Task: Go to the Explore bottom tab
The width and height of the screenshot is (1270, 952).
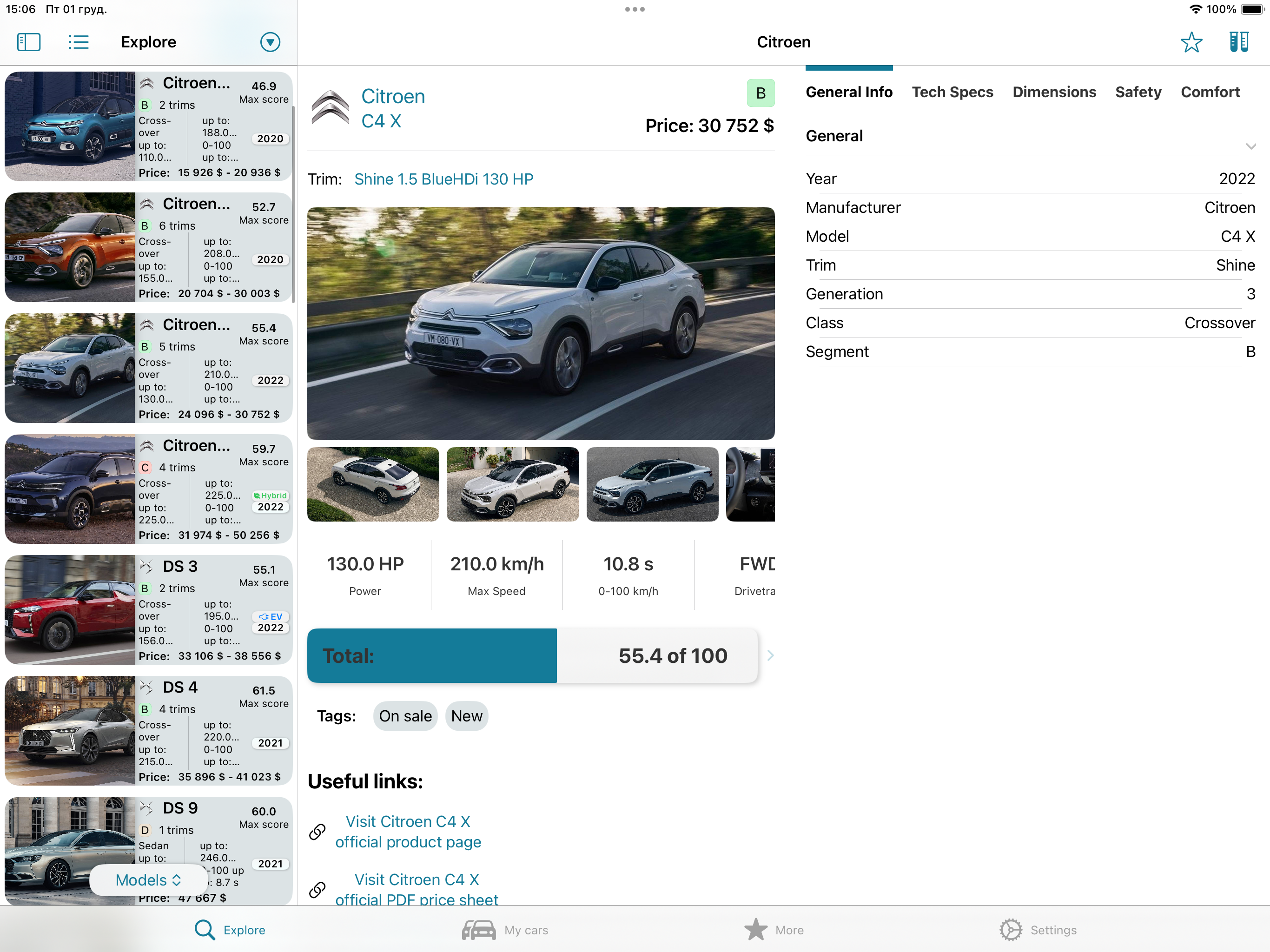Action: pos(230,930)
